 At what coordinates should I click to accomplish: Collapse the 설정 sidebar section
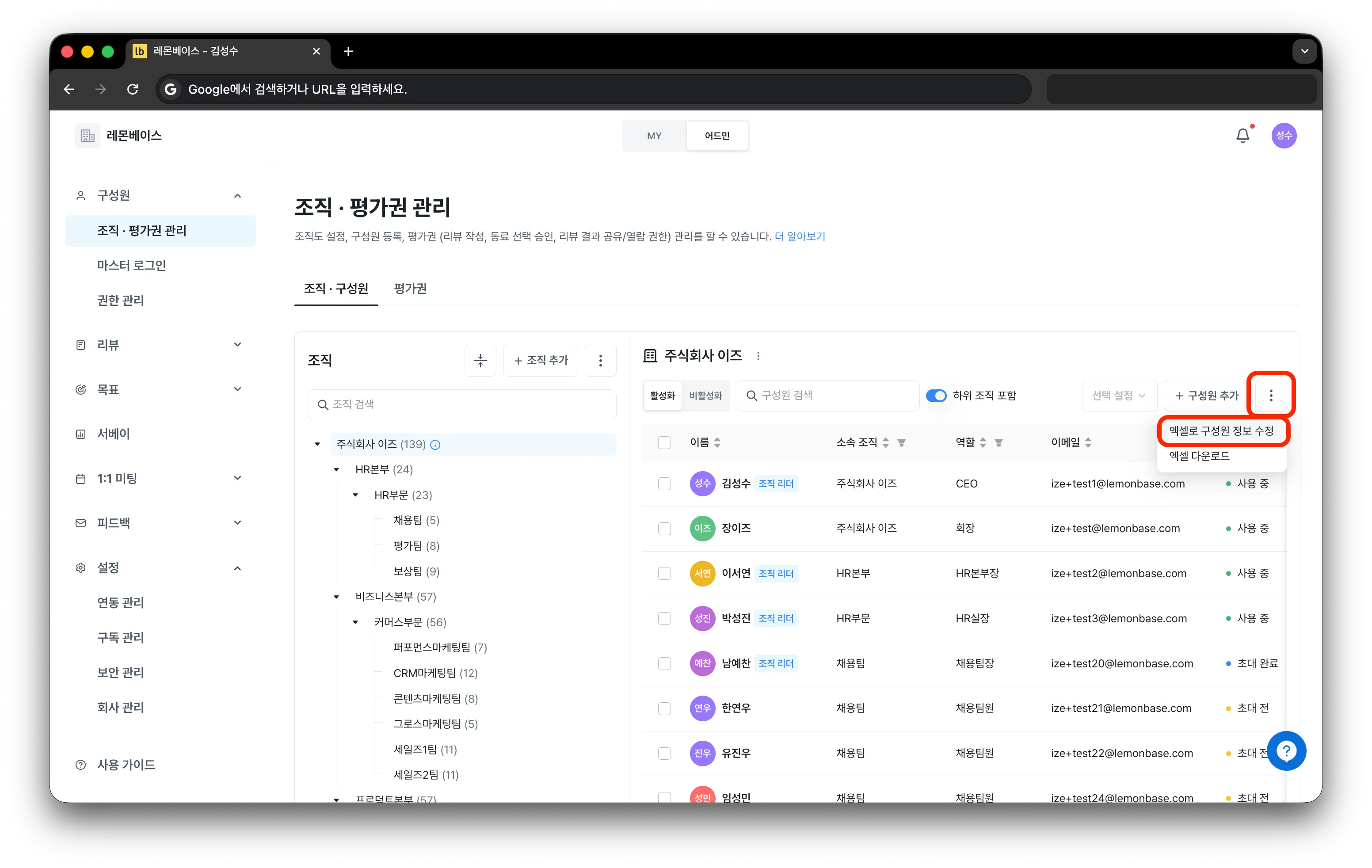tap(238, 568)
